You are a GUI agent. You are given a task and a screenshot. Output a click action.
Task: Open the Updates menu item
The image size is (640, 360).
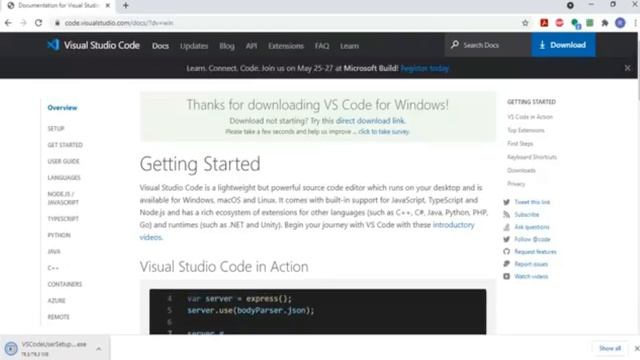[x=194, y=46]
